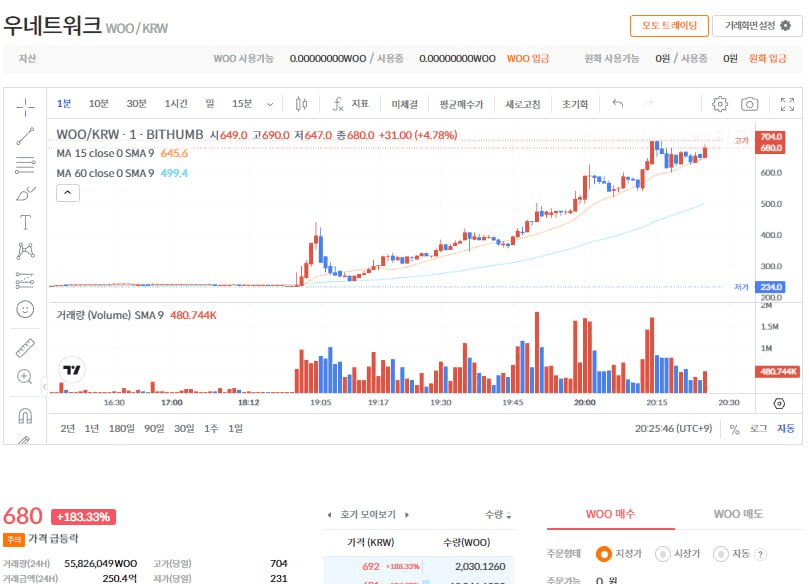Switch to the WOO 매도 tab

pyautogui.click(x=738, y=514)
